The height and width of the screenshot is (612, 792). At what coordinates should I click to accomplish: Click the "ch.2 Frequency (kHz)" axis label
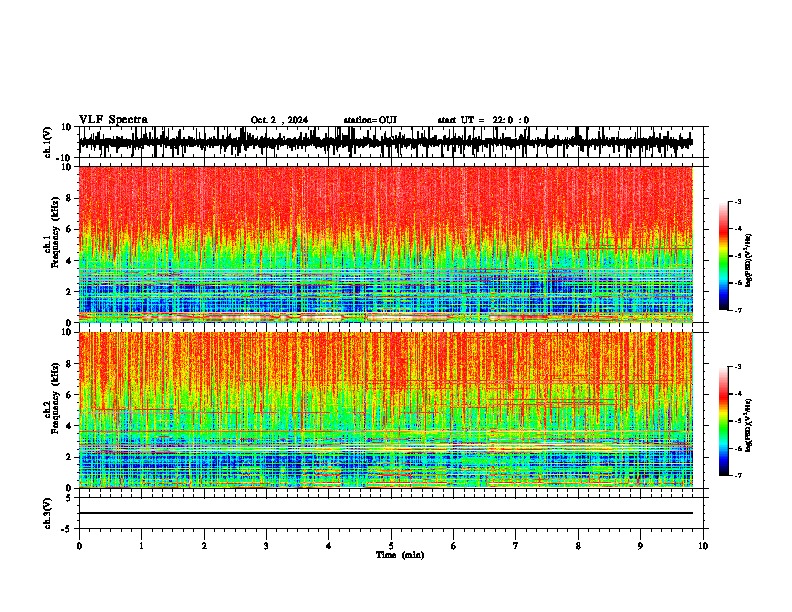coord(52,399)
